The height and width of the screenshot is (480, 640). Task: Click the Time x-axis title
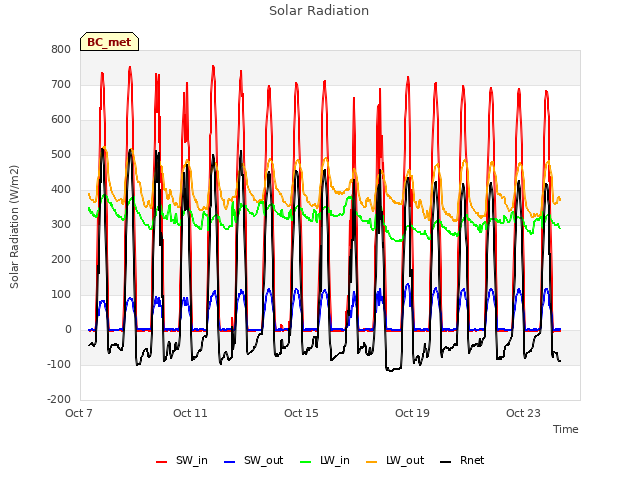(566, 429)
